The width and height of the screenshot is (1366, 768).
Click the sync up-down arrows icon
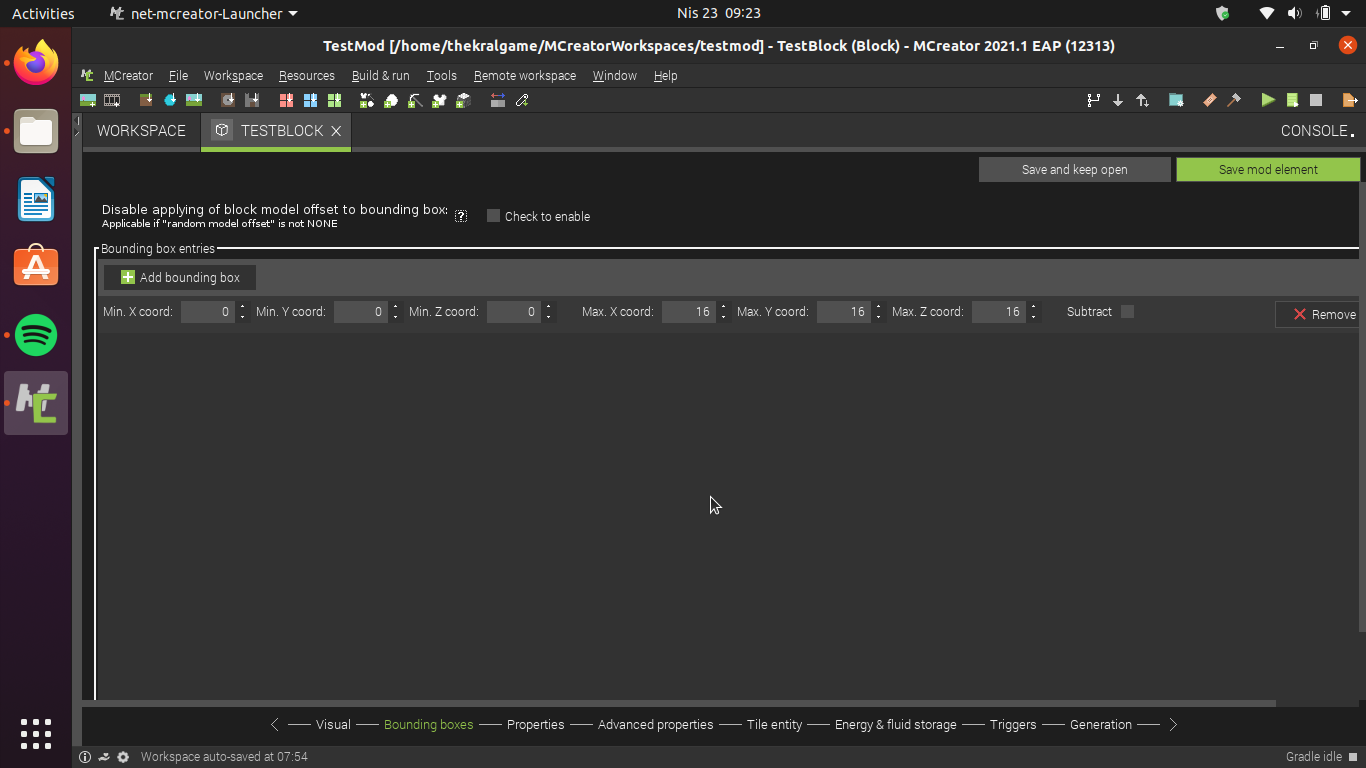(1142, 100)
